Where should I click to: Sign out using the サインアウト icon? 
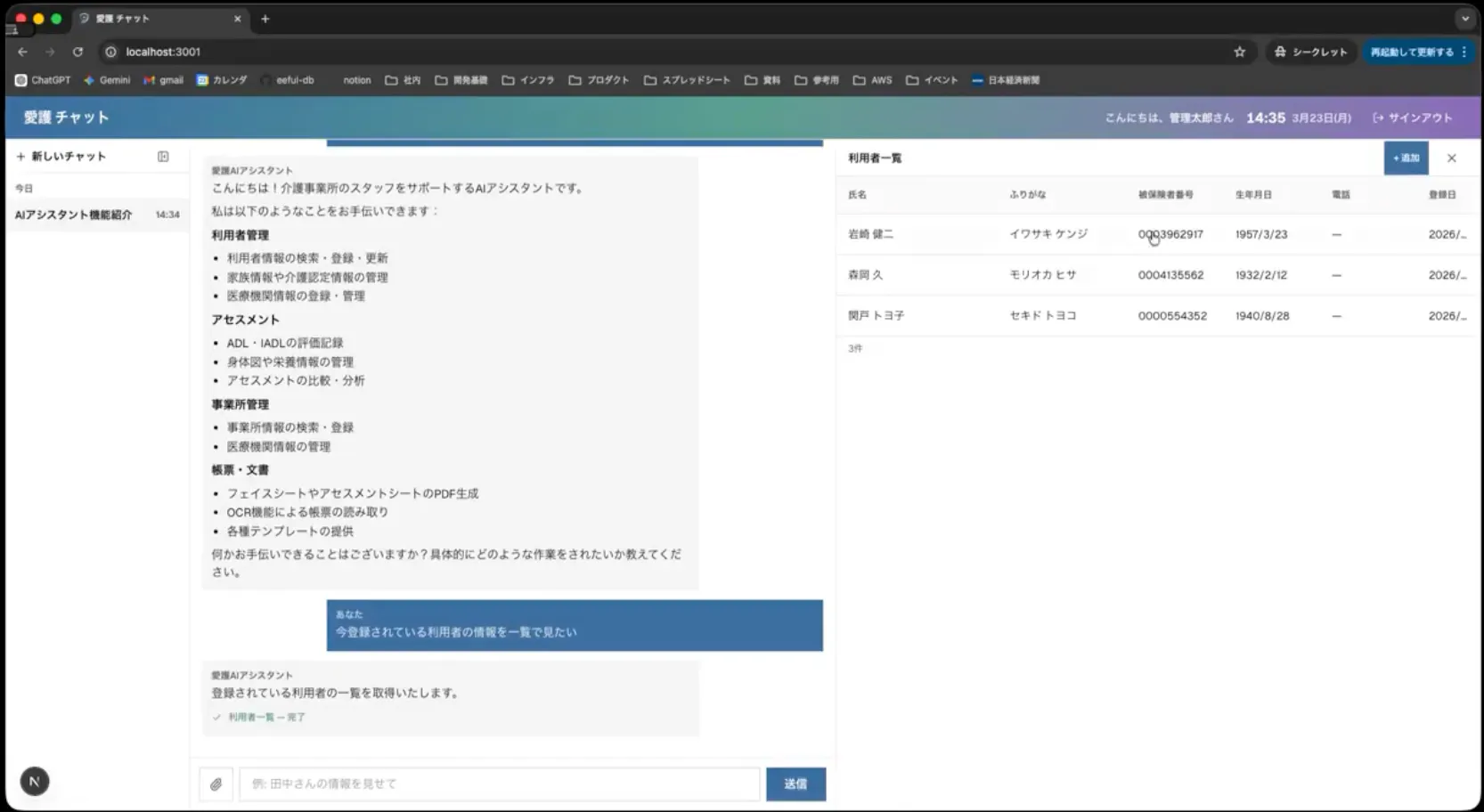pyautogui.click(x=1377, y=117)
